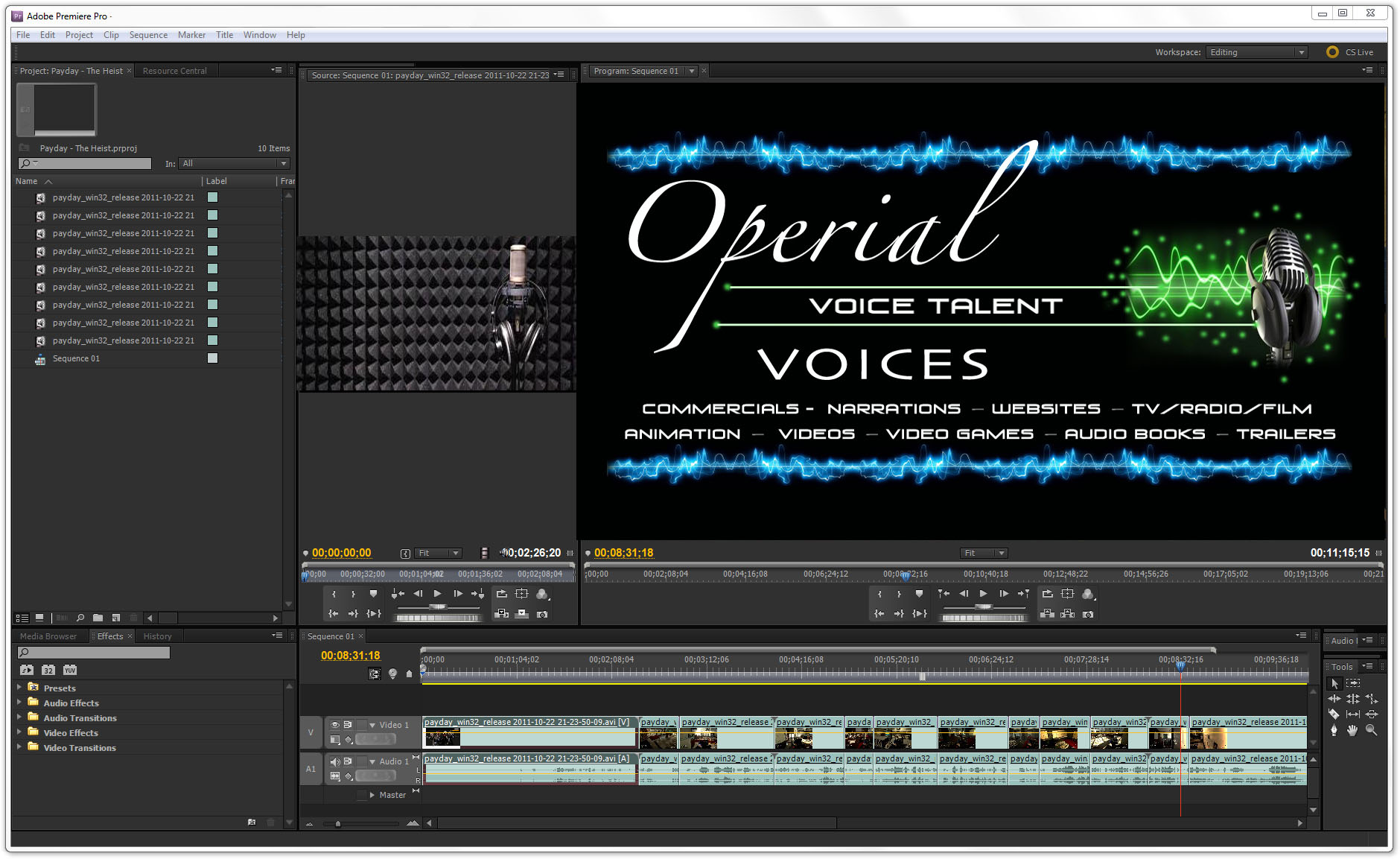Image resolution: width=1400 pixels, height=859 pixels.
Task: Click Play In to Out in Source monitor
Action: [x=374, y=614]
